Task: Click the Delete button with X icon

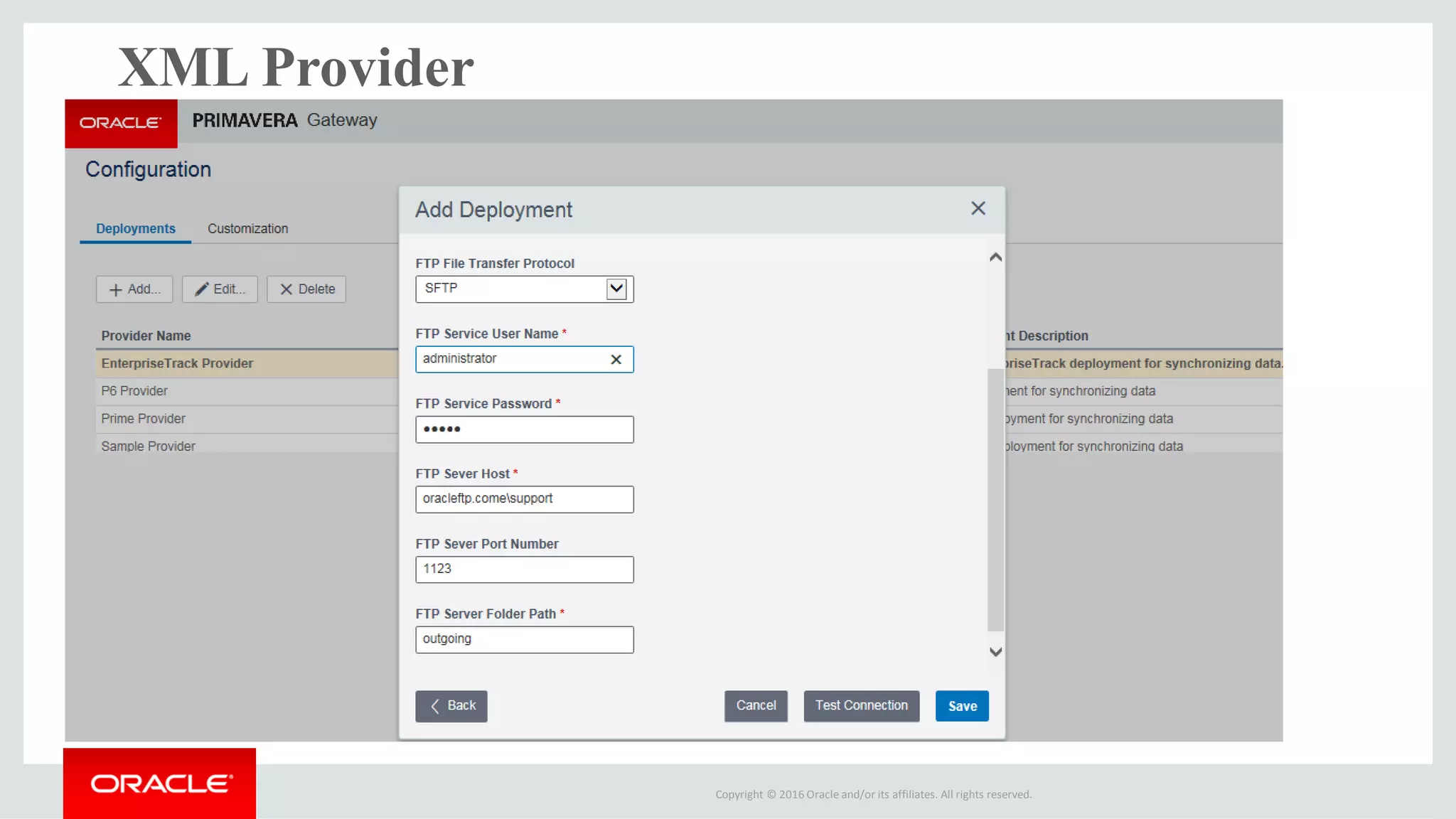Action: coord(306,289)
